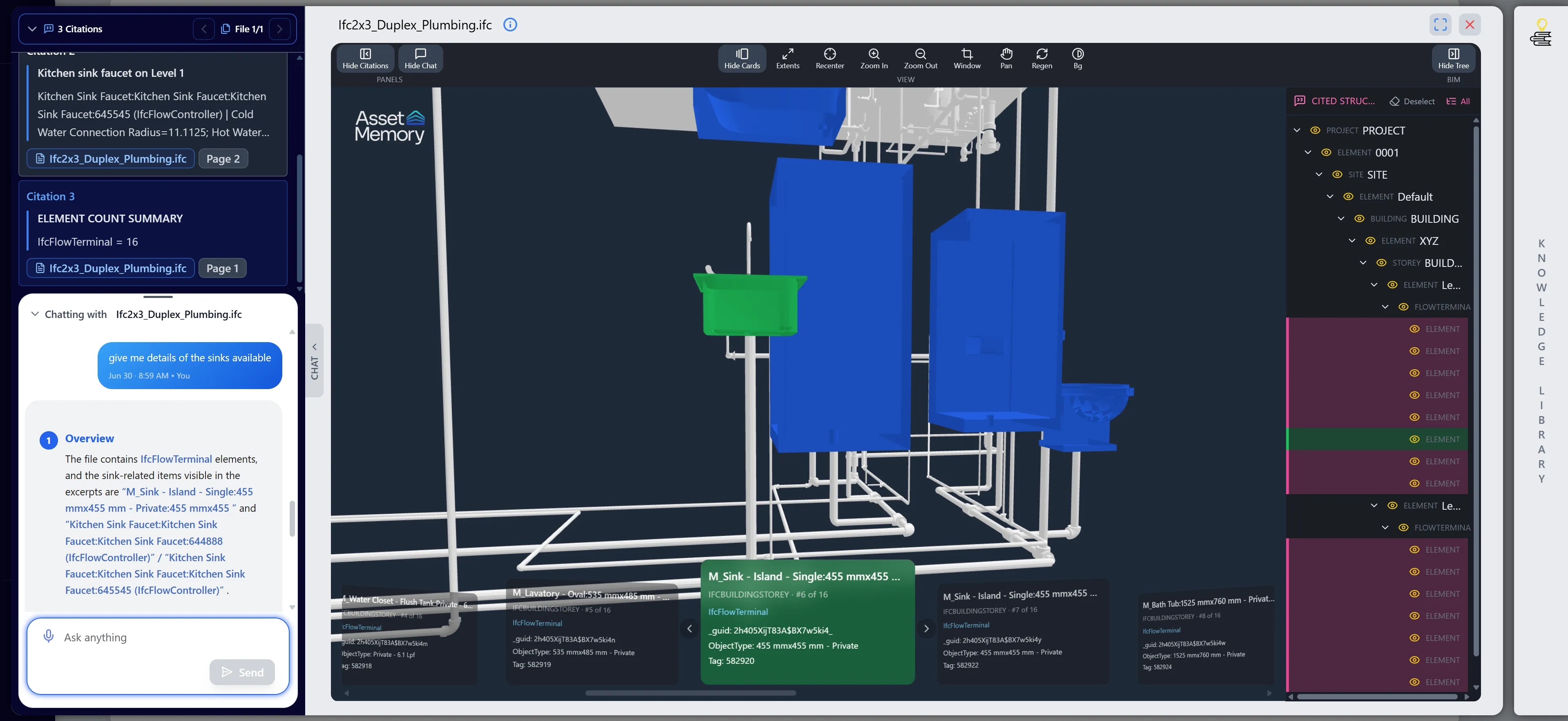This screenshot has height=721, width=1568.
Task: Click the Cited Structure header icon
Action: (x=1300, y=101)
